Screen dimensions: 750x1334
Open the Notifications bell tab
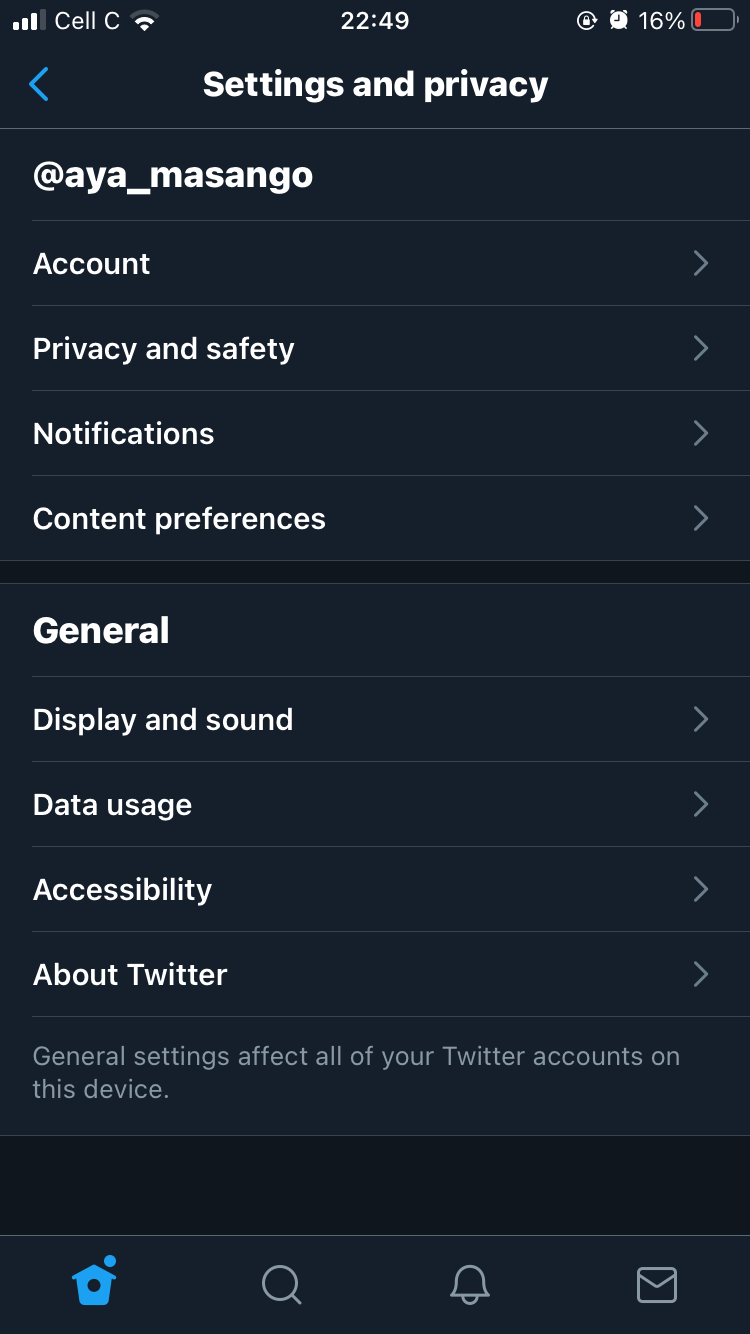[469, 1284]
